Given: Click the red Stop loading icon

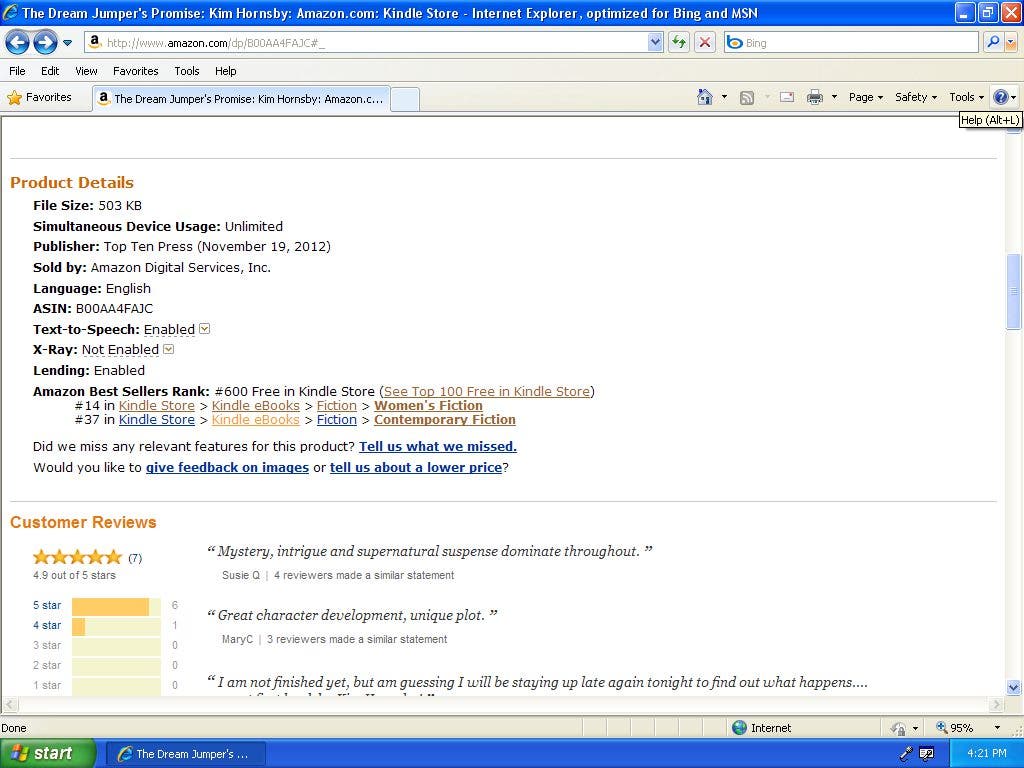Looking at the screenshot, I should point(705,42).
